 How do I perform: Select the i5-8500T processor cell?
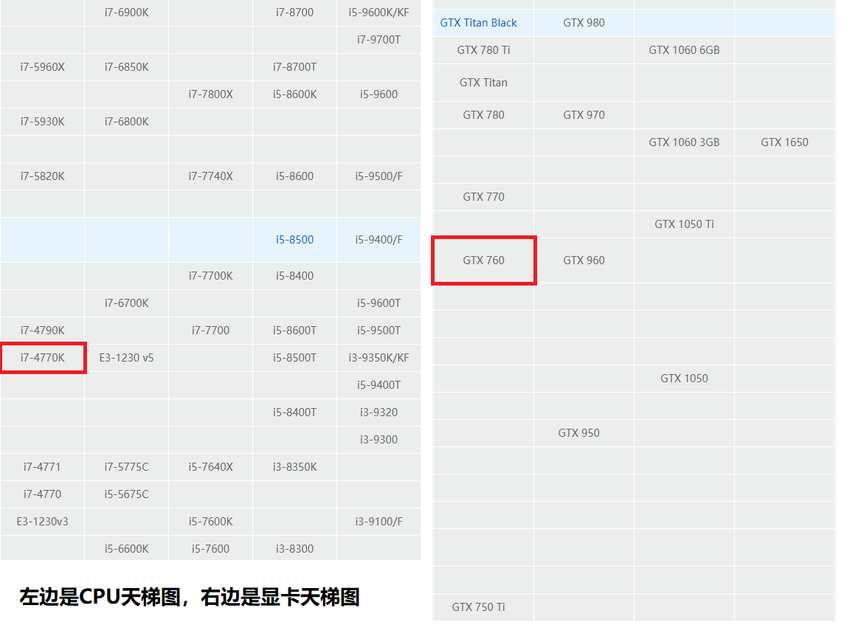(294, 358)
